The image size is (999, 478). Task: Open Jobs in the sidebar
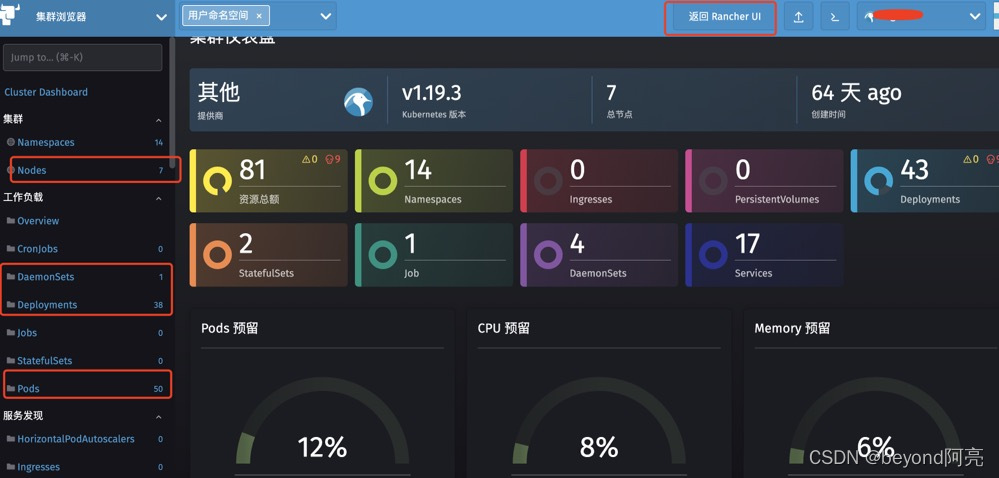[27, 333]
